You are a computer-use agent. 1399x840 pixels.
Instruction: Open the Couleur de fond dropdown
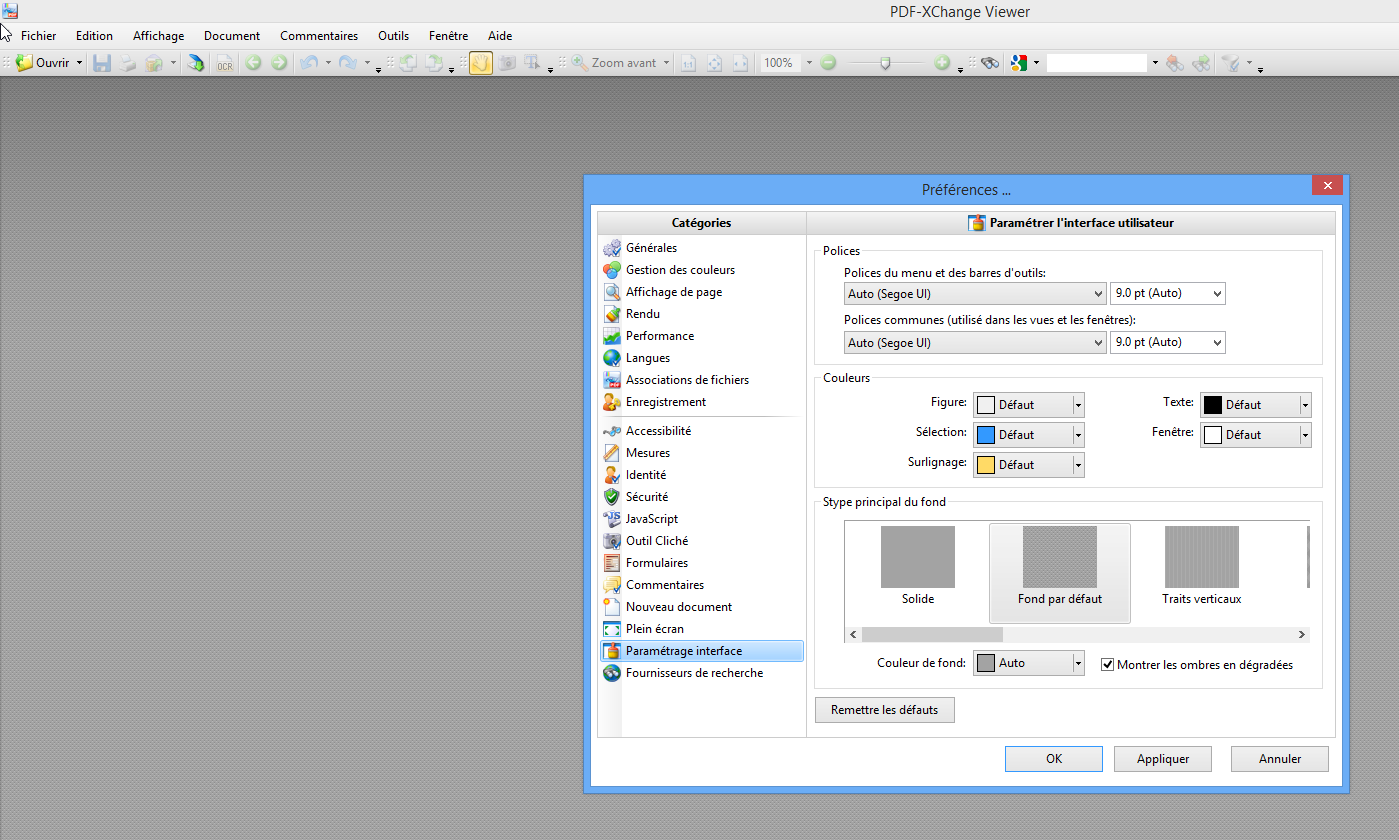(1029, 663)
